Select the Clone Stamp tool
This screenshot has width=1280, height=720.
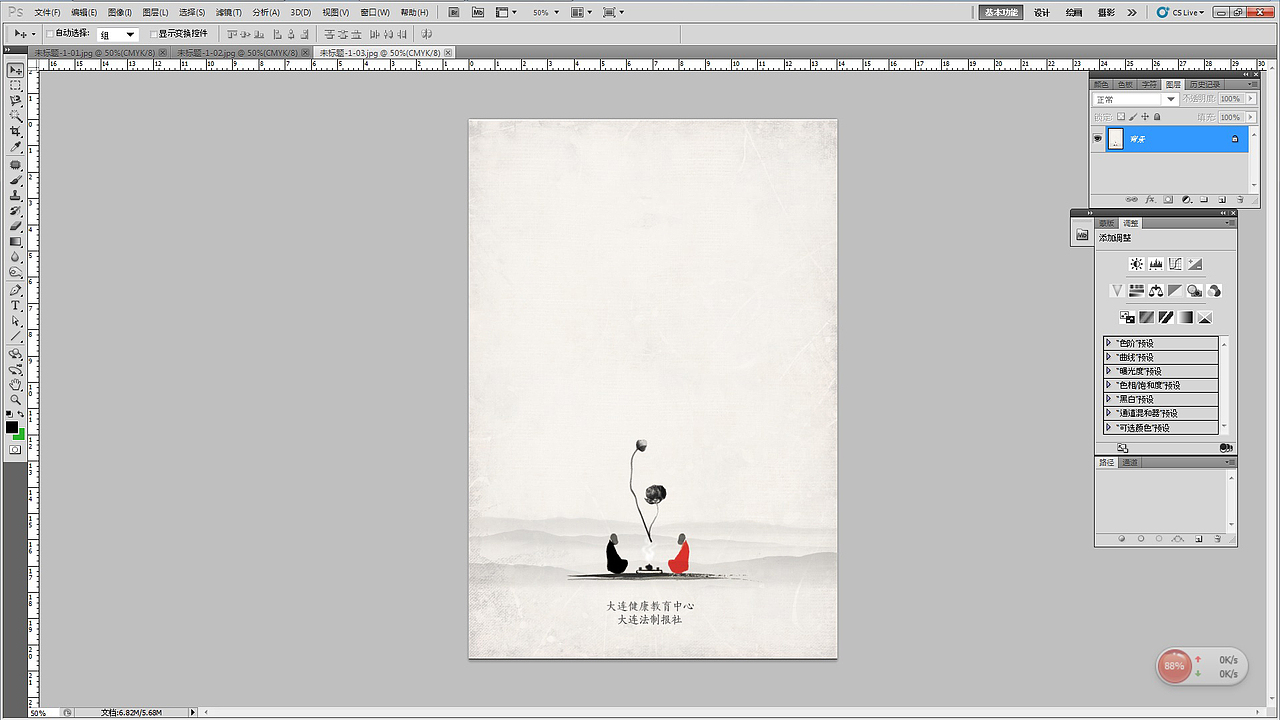pyautogui.click(x=15, y=196)
